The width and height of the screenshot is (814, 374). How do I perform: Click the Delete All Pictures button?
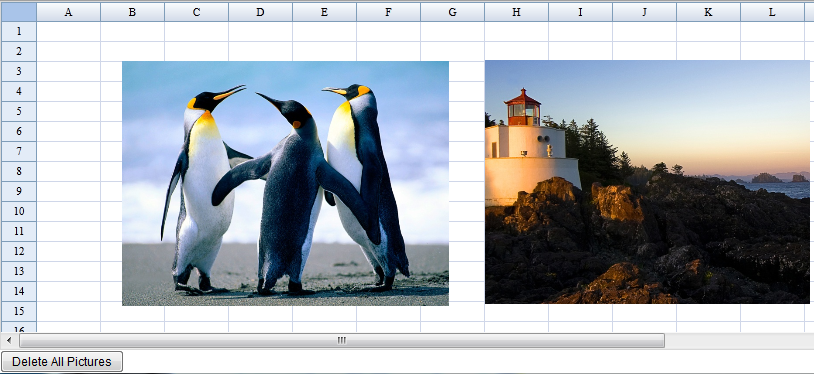[x=62, y=362]
